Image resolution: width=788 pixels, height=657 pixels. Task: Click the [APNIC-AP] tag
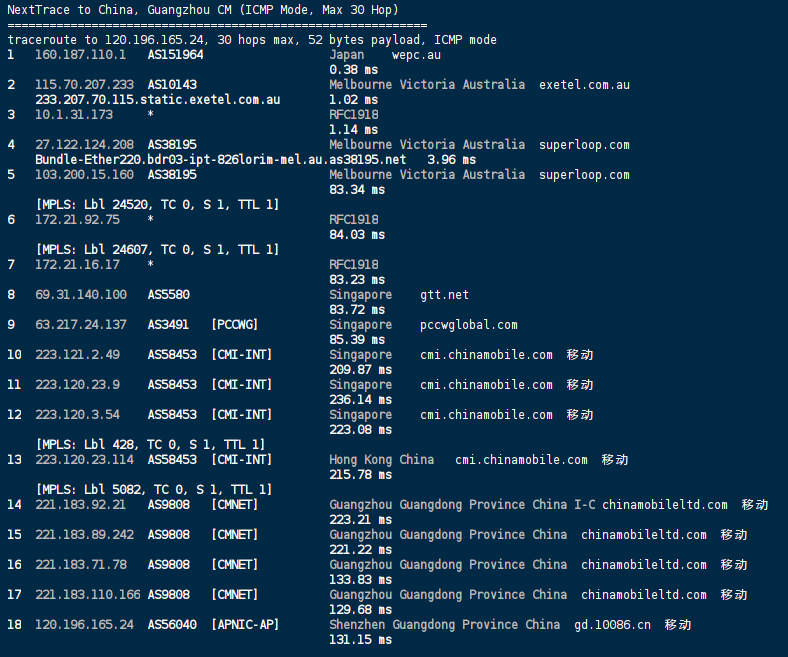click(245, 625)
